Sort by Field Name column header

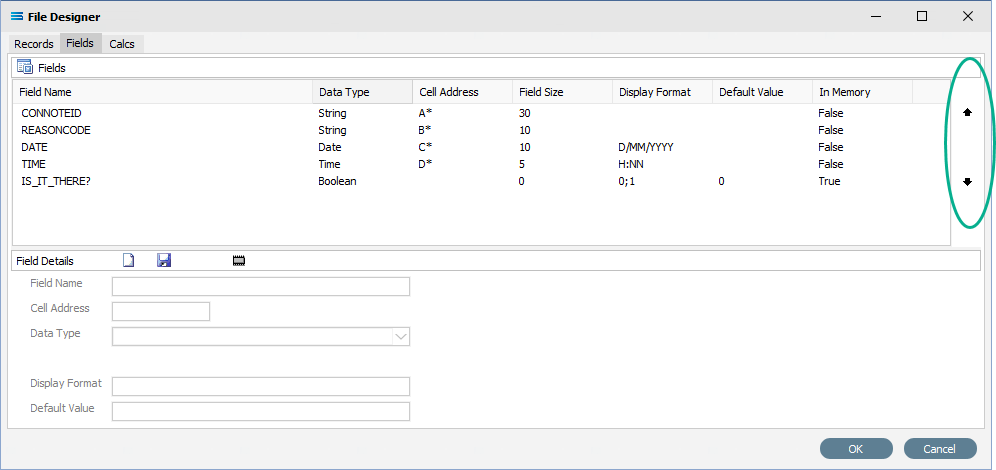pos(163,92)
